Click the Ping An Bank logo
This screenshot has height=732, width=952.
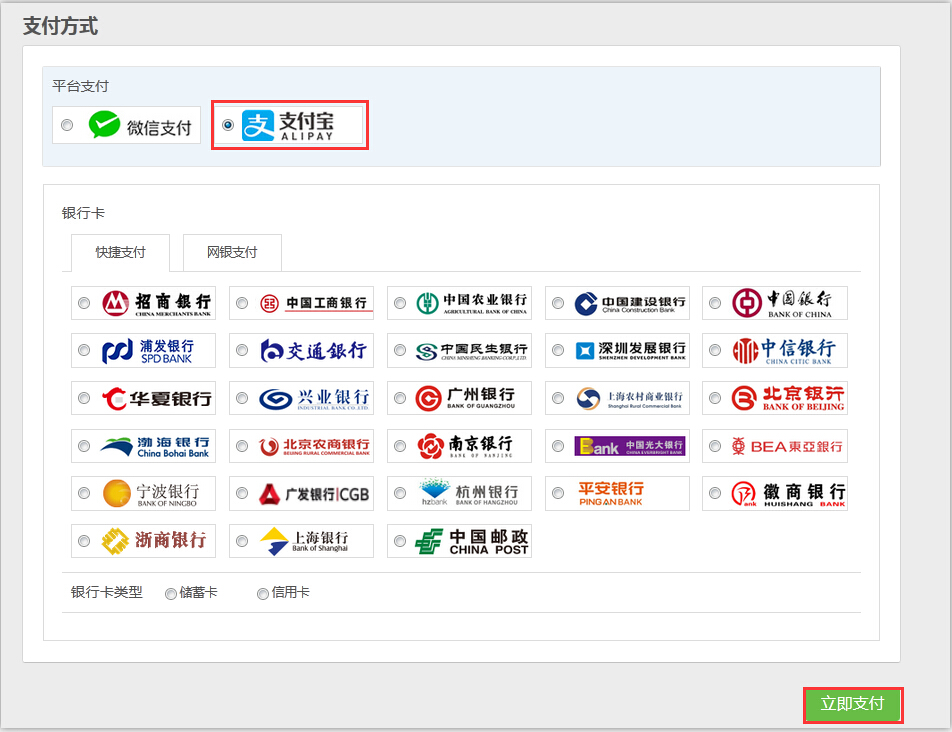[611, 493]
